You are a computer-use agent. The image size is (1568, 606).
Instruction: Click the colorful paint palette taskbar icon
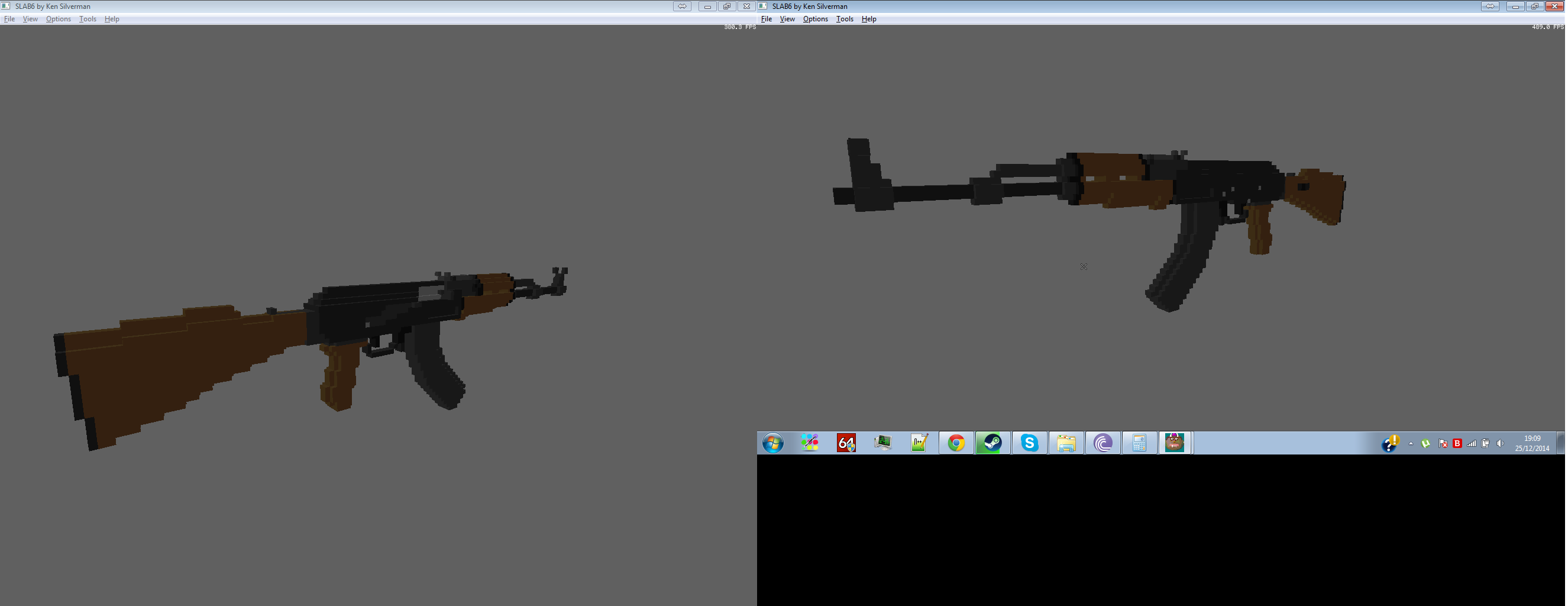click(x=810, y=443)
